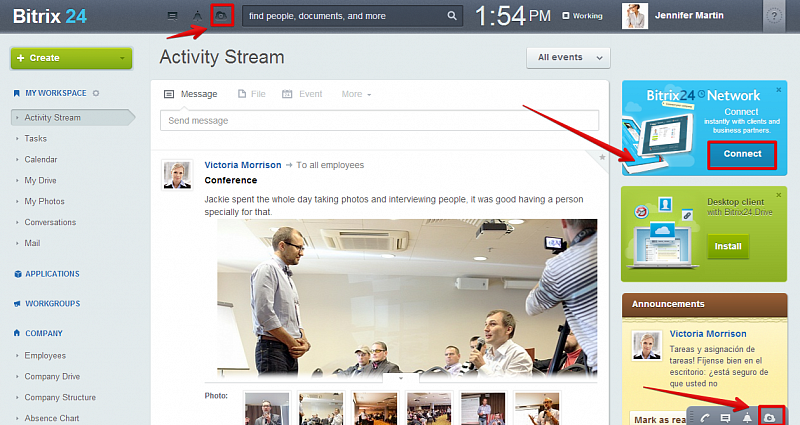
Task: Close the Bitrix24 Network banner
Action: [779, 90]
